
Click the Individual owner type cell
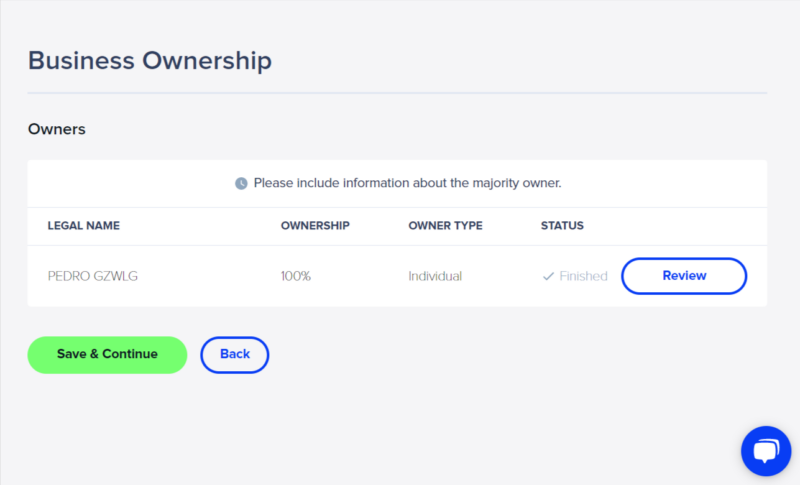click(x=435, y=276)
